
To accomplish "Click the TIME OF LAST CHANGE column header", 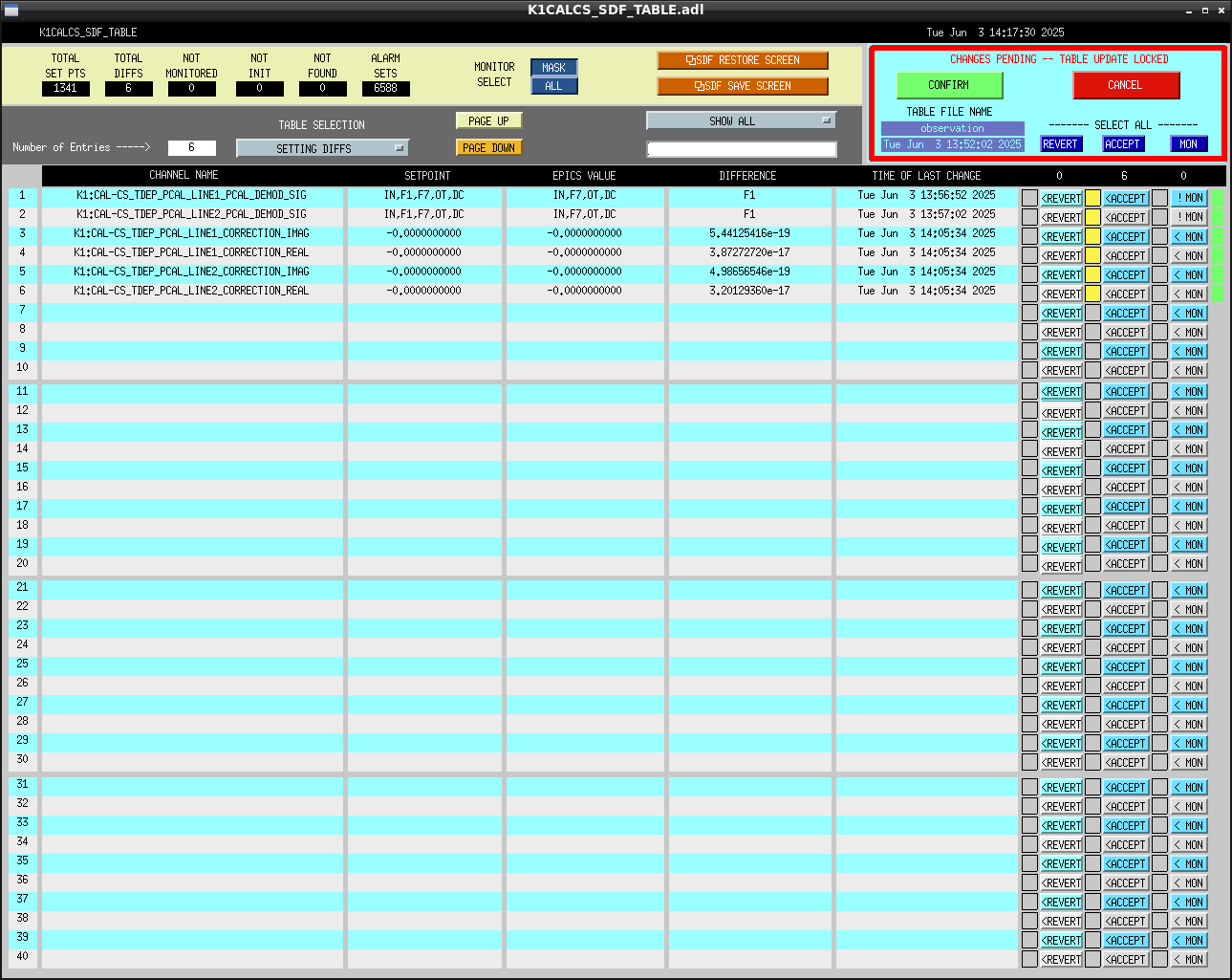I will tap(926, 176).
